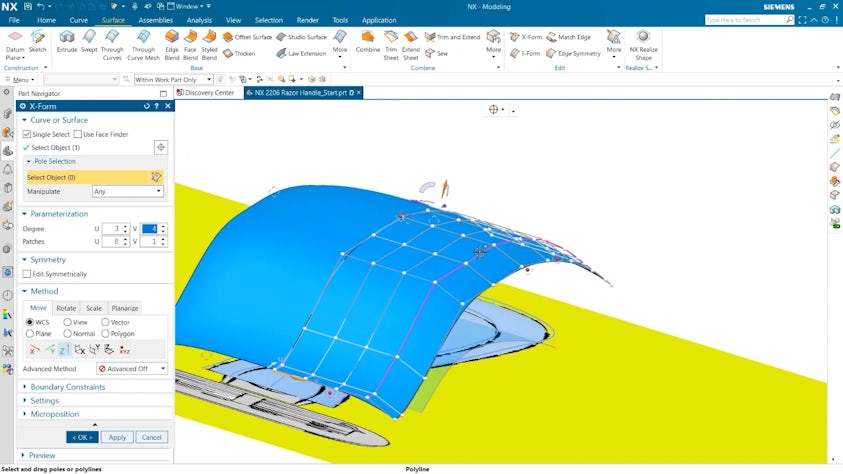This screenshot has width=843, height=474.
Task: Launch NX Realize Shape
Action: [x=643, y=45]
